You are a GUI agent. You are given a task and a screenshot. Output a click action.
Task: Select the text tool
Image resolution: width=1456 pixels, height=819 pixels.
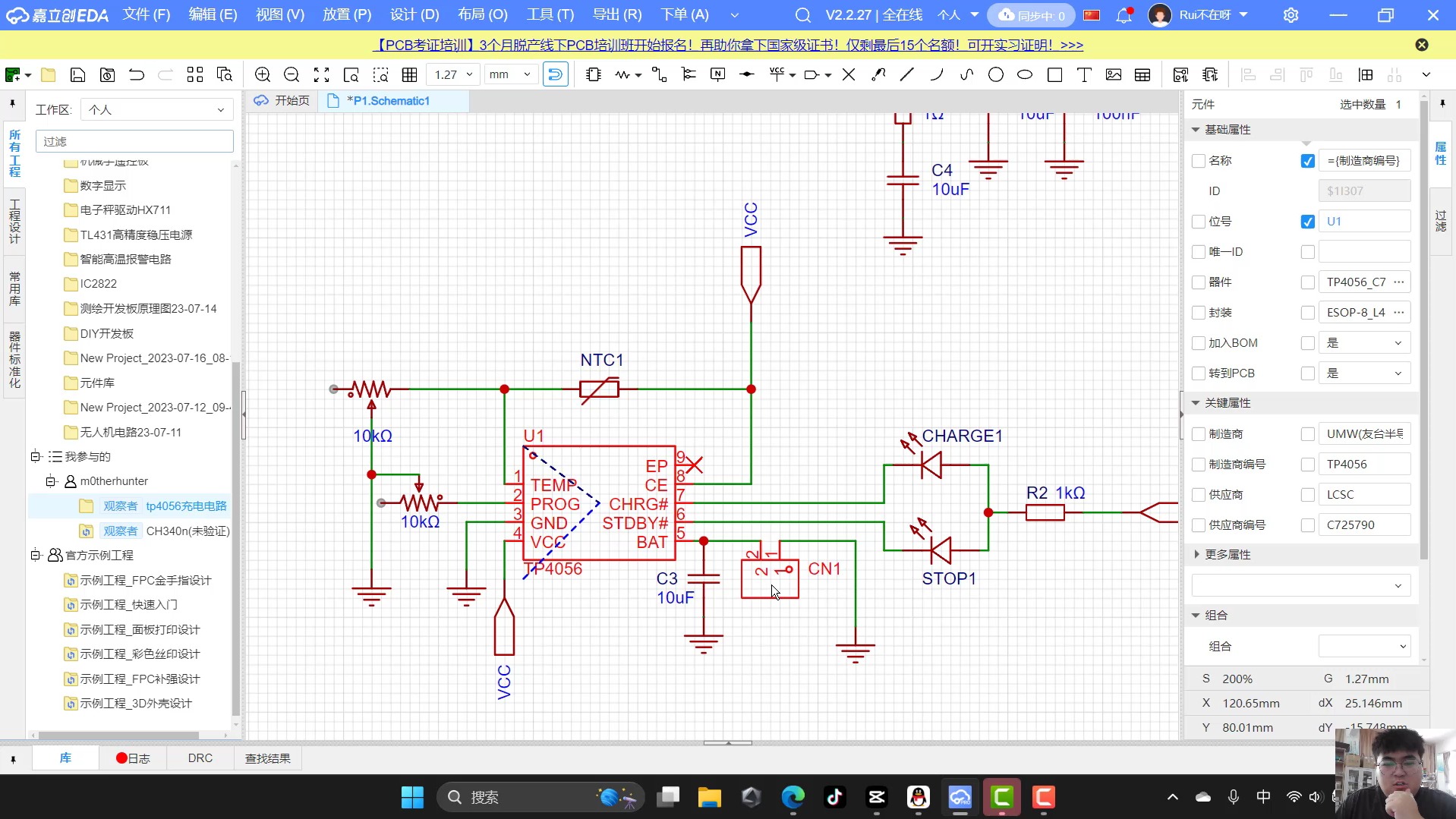tap(1084, 74)
